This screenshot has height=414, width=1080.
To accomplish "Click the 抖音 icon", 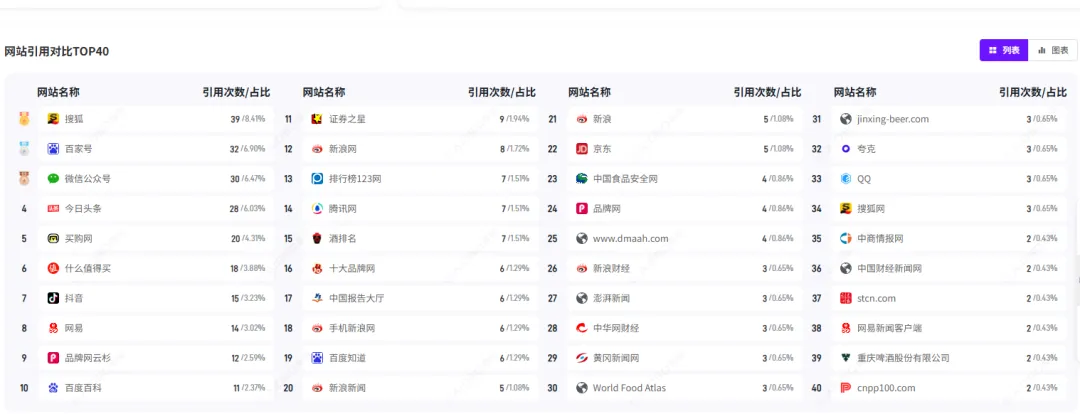I will 53,298.
